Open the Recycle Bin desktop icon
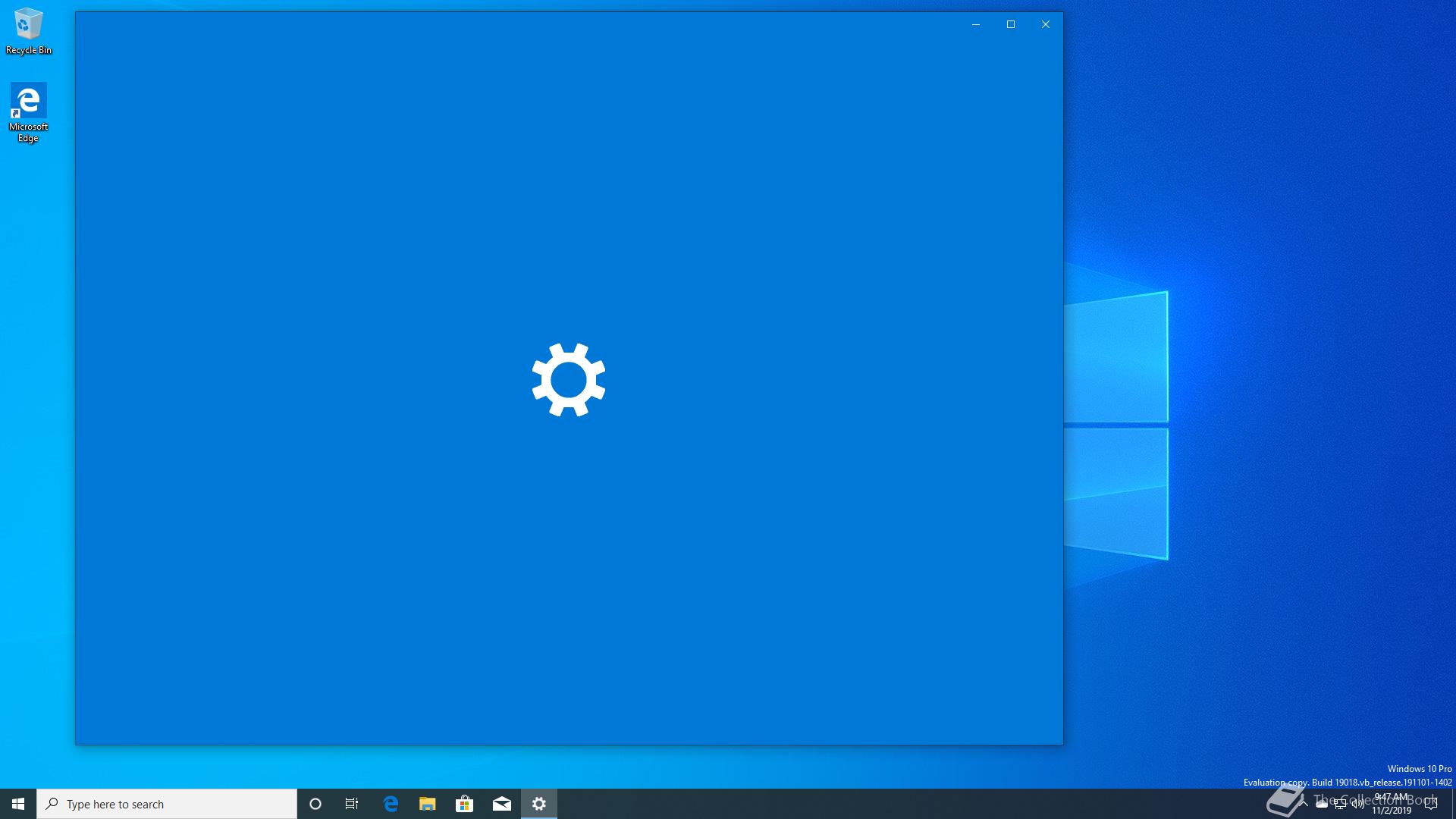 point(28,31)
